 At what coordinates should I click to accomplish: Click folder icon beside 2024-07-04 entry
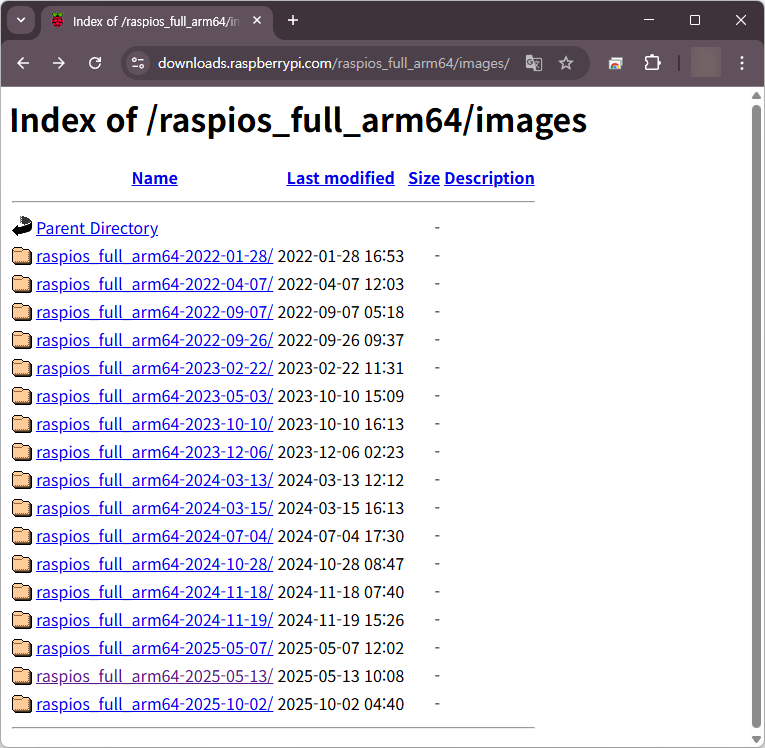22,536
